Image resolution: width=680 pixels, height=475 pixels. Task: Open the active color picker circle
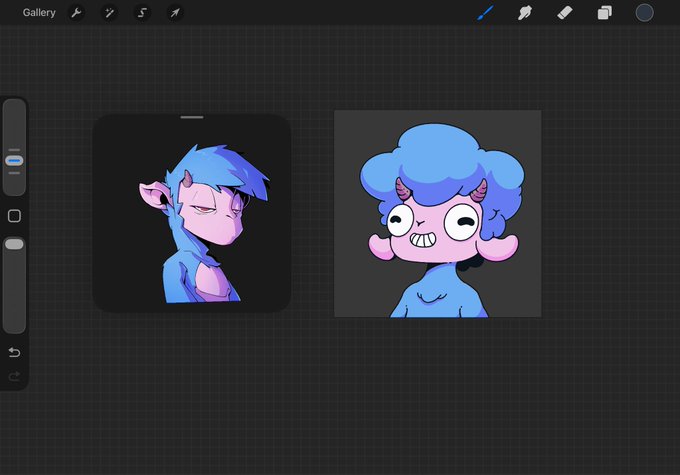[x=644, y=13]
